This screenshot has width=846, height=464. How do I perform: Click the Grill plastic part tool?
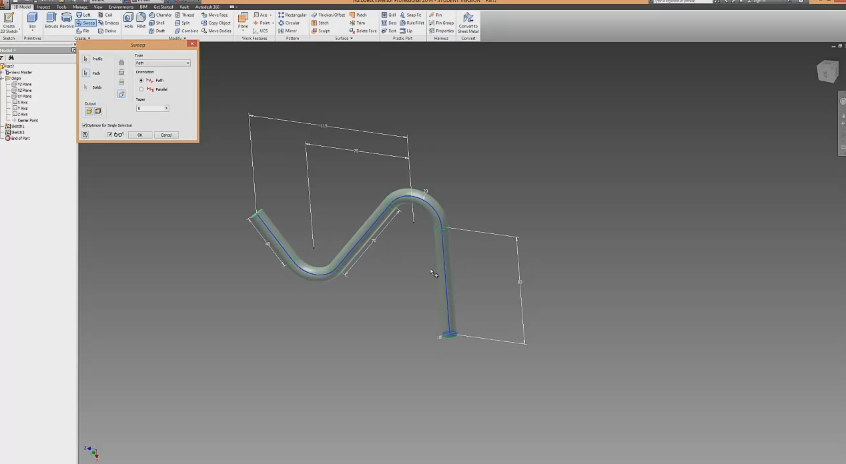click(389, 15)
